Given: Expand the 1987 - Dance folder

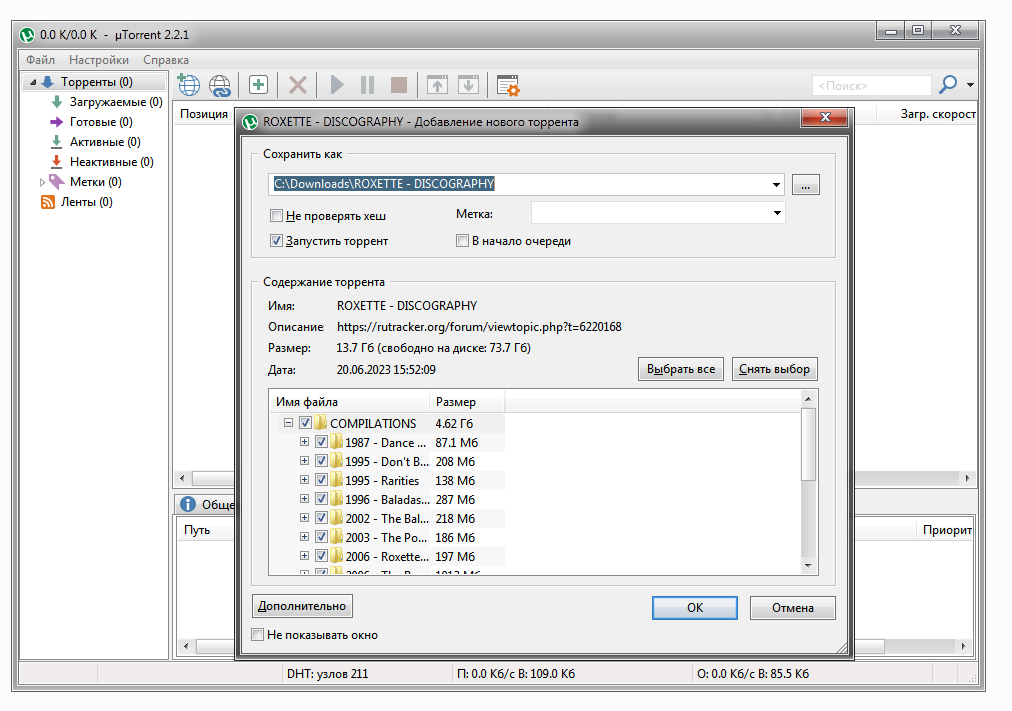Looking at the screenshot, I should pyautogui.click(x=304, y=443).
